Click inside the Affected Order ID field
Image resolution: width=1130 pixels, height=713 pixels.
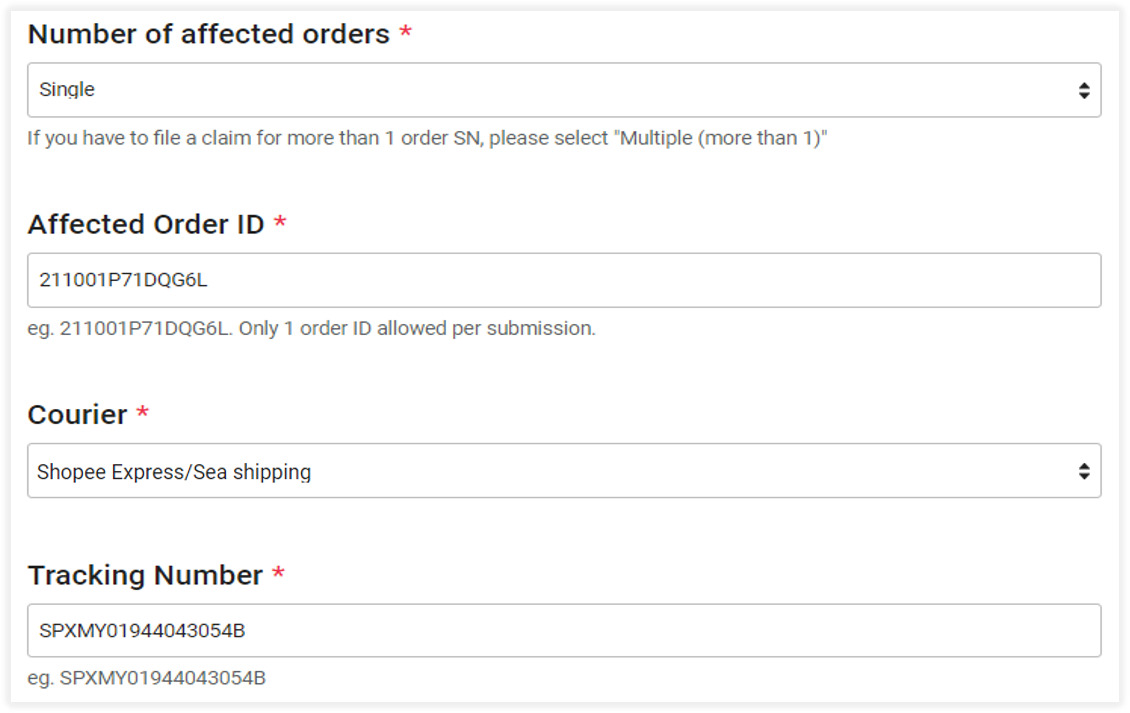pyautogui.click(x=565, y=282)
